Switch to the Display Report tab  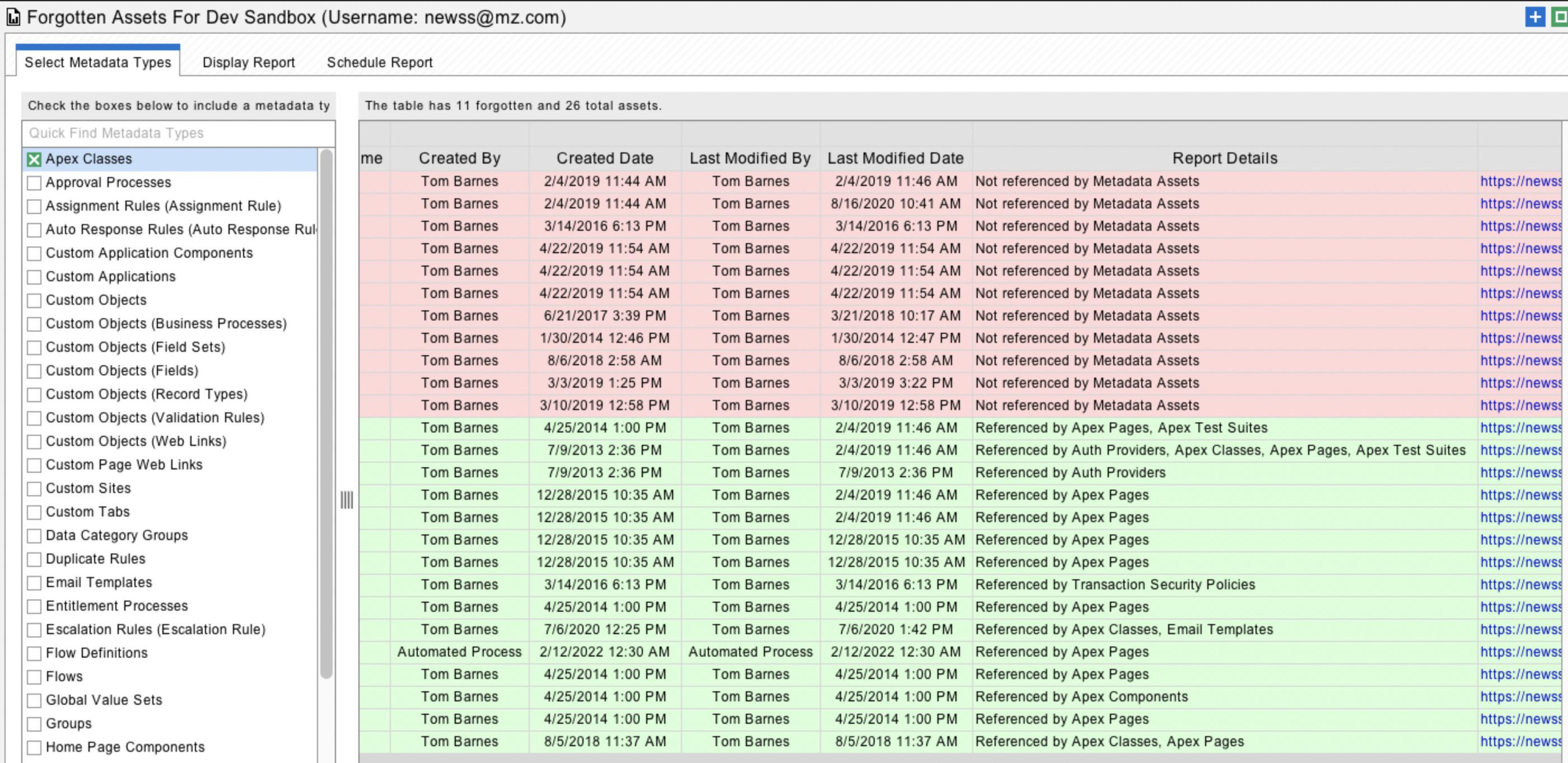[x=248, y=62]
